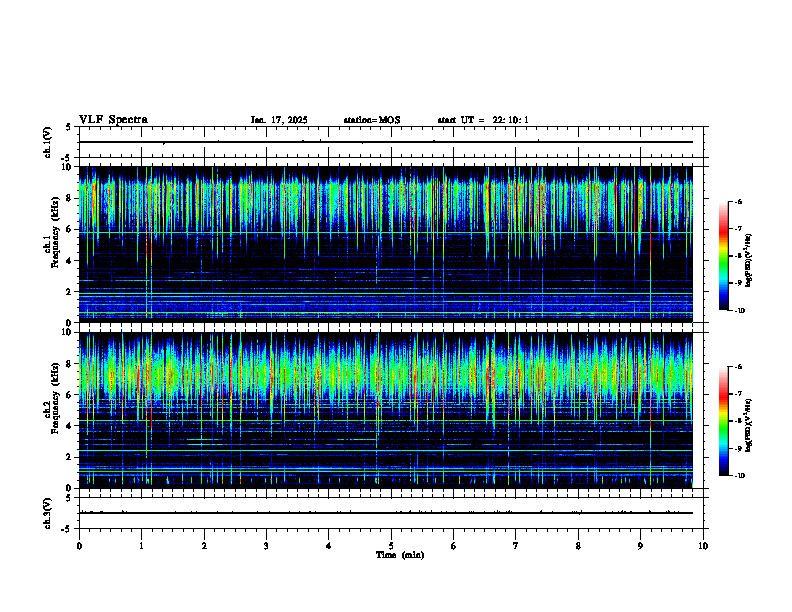The width and height of the screenshot is (792, 612).
Task: Click the "-10" label on ch.1 colorbar
Action: [739, 311]
